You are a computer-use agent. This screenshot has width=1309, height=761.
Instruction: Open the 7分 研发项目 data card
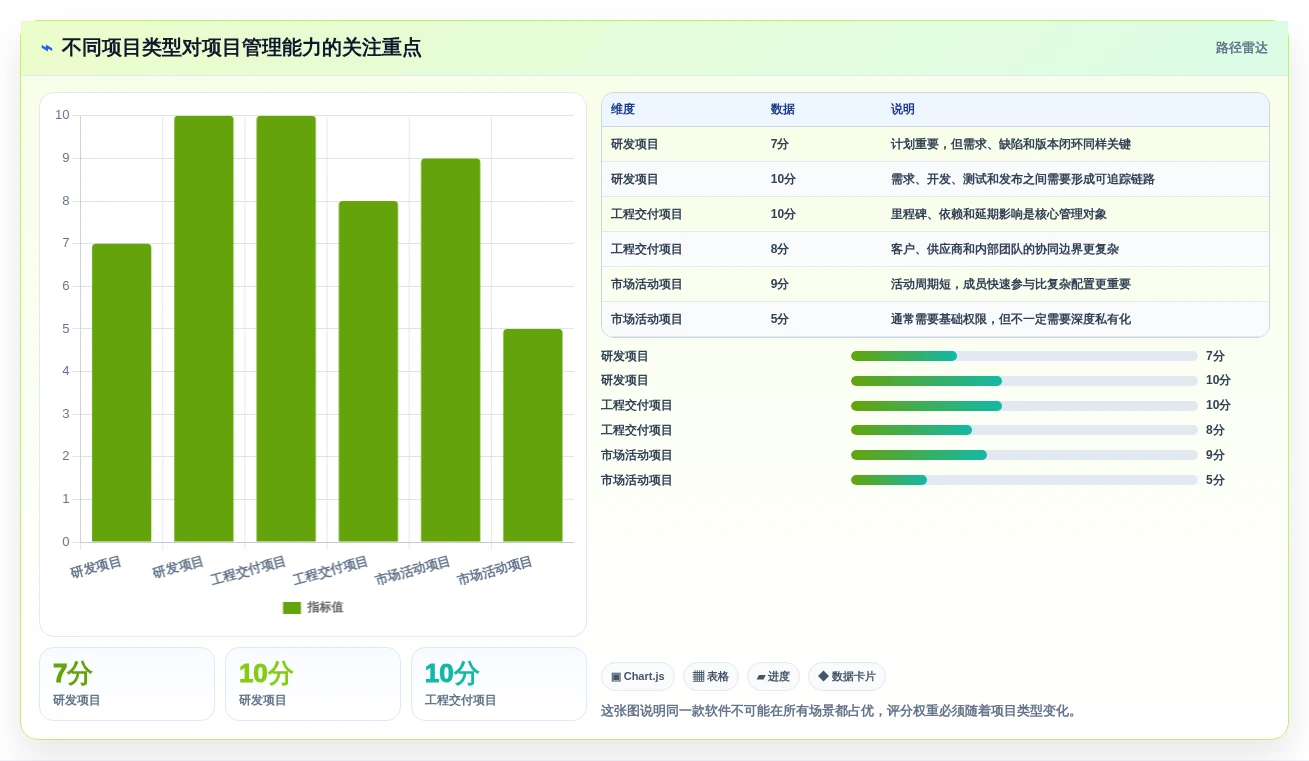click(127, 684)
